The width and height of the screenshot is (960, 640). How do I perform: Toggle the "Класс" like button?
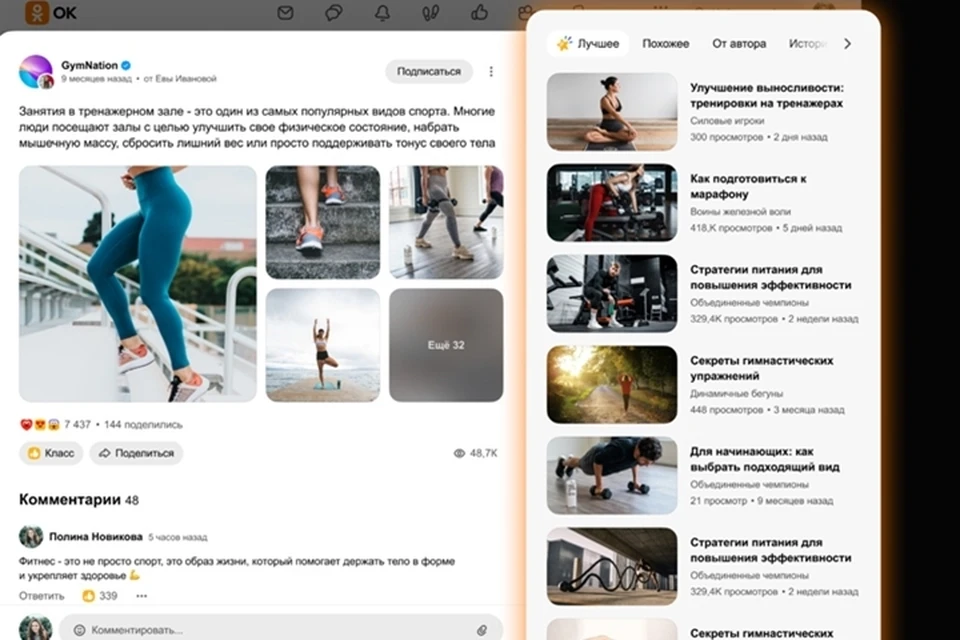(x=51, y=453)
